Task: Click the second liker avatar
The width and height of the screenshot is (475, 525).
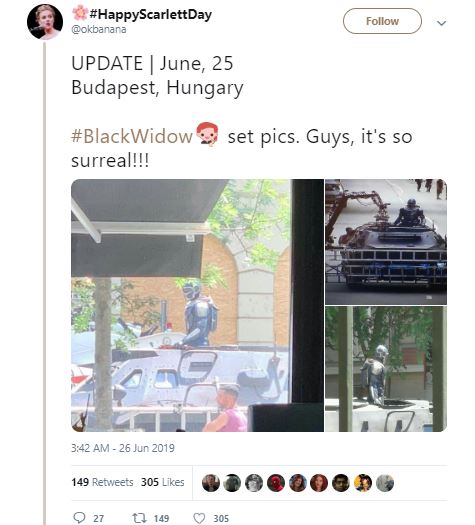Action: click(x=232, y=483)
